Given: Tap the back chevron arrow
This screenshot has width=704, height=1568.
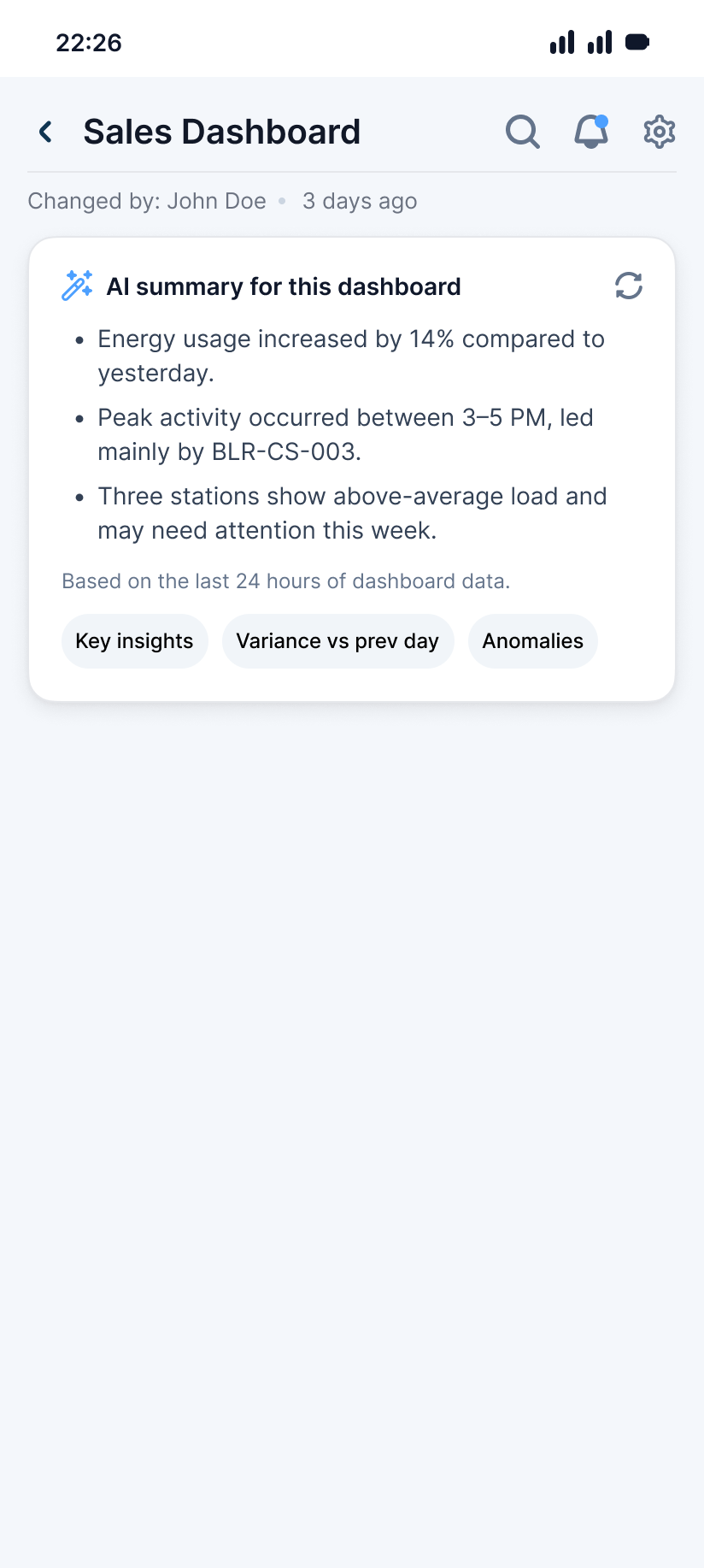Looking at the screenshot, I should tap(46, 132).
